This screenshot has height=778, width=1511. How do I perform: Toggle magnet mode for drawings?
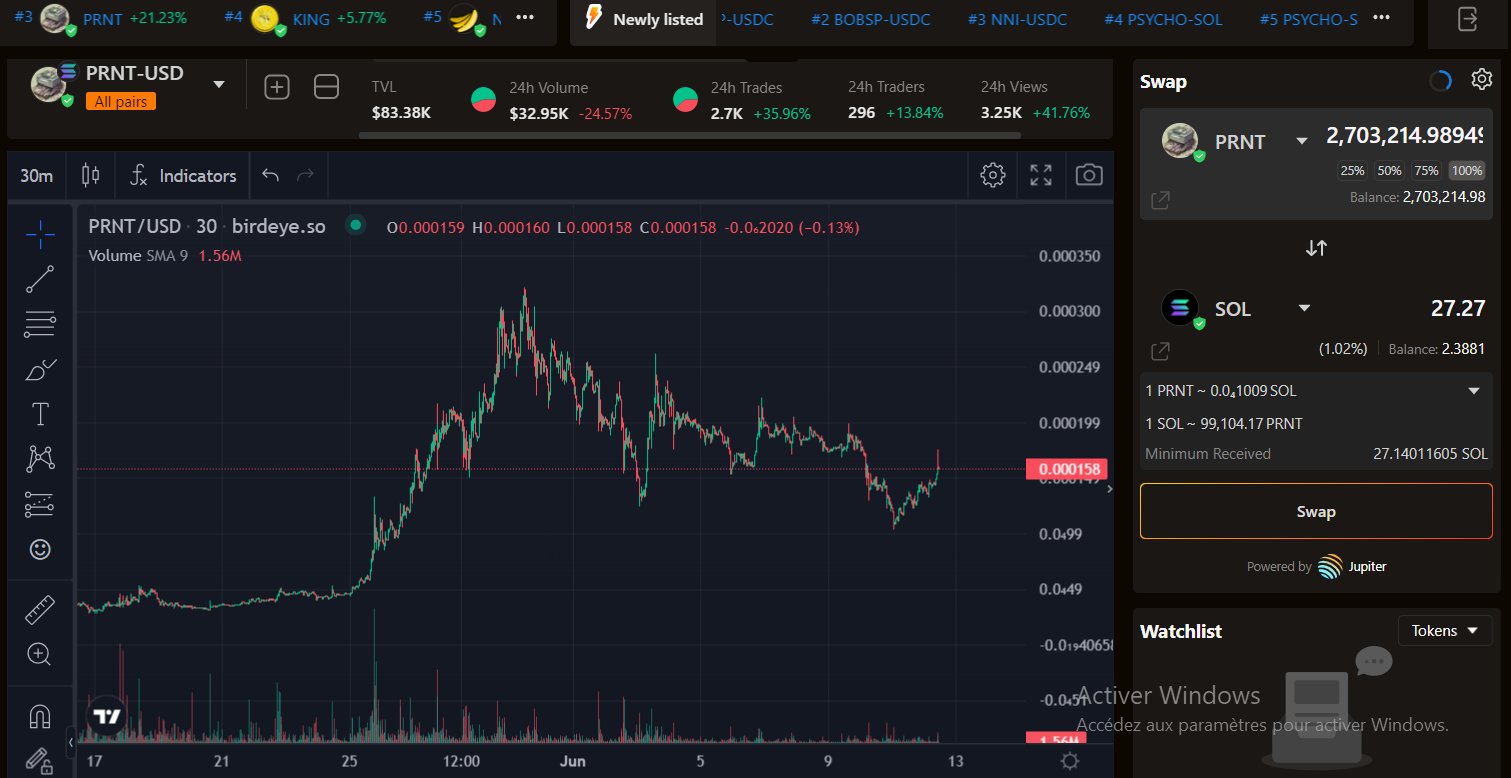coord(40,716)
